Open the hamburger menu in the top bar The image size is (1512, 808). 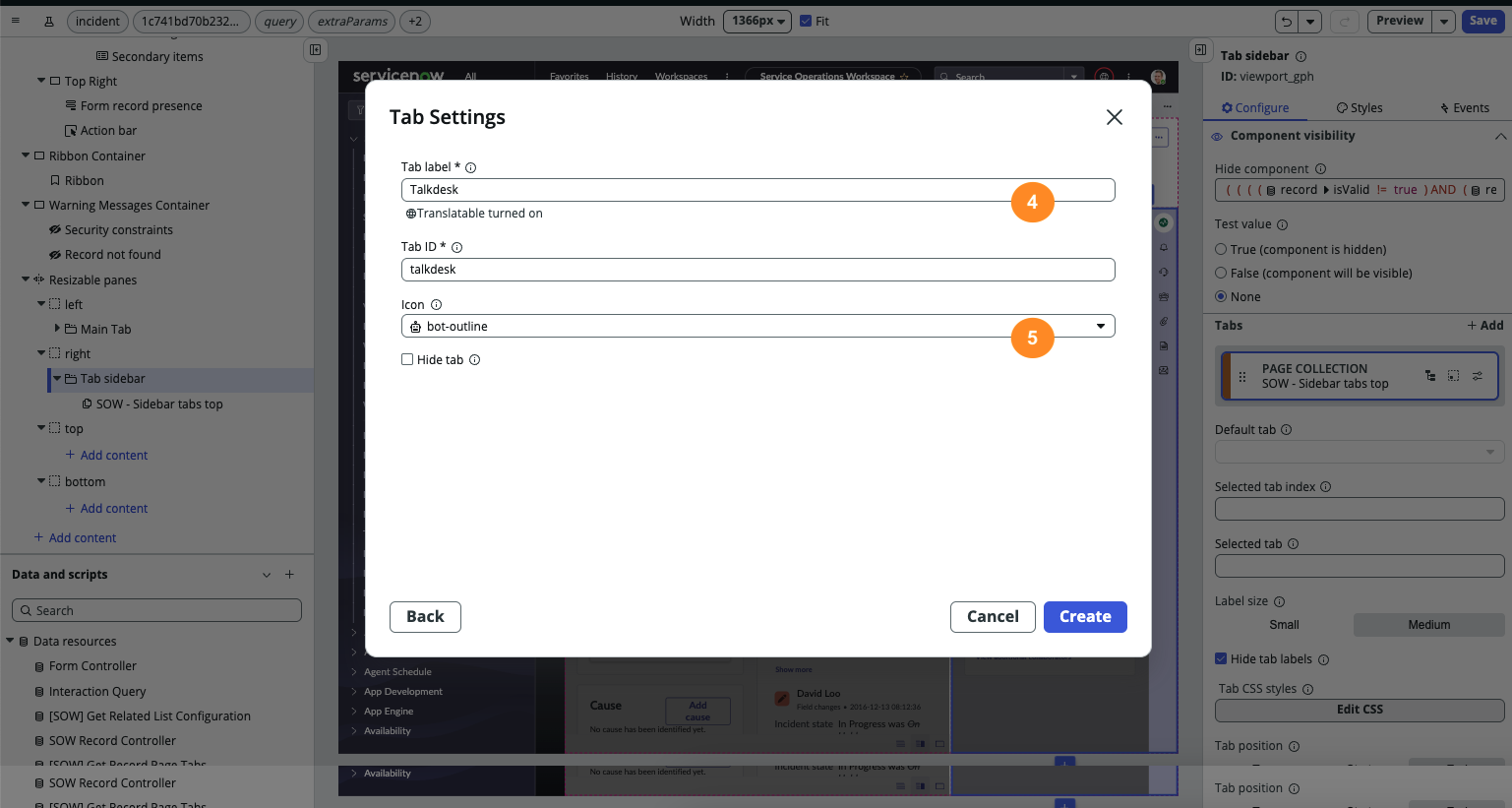pos(16,21)
